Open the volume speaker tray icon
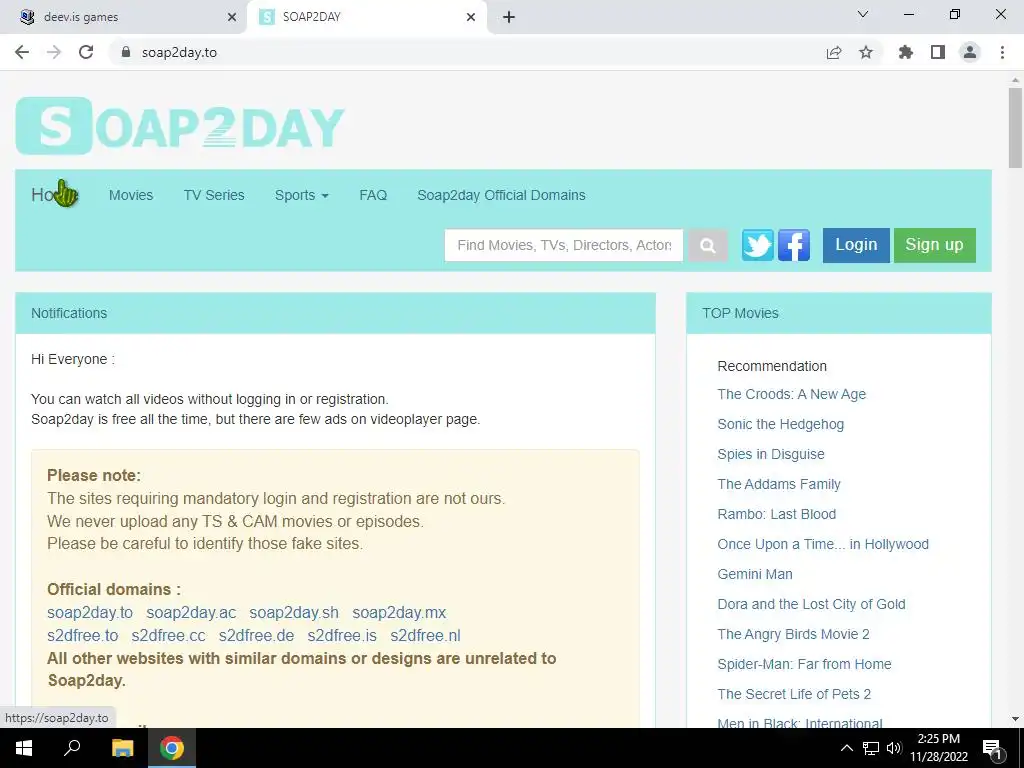Viewport: 1024px width, 768px height. coord(894,748)
